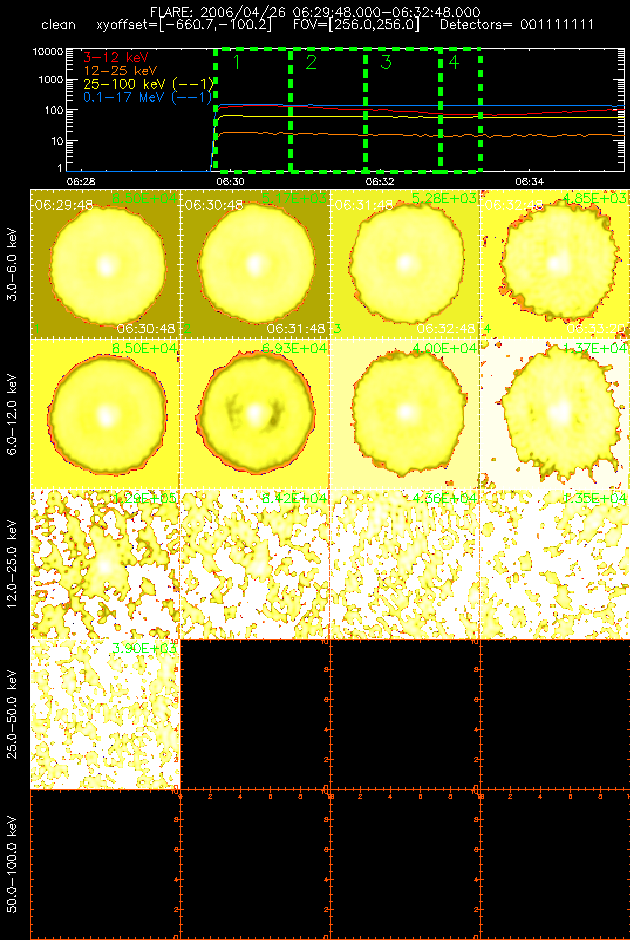Image resolution: width=630 pixels, height=940 pixels.
Task: Select the 12-25 keV legend entry
Action: point(119,71)
